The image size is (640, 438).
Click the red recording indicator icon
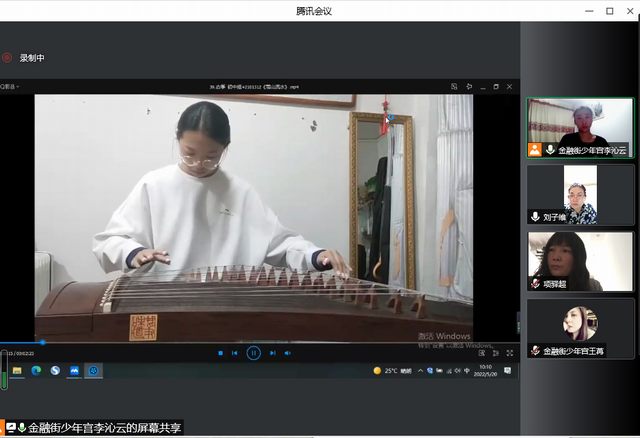(7, 58)
